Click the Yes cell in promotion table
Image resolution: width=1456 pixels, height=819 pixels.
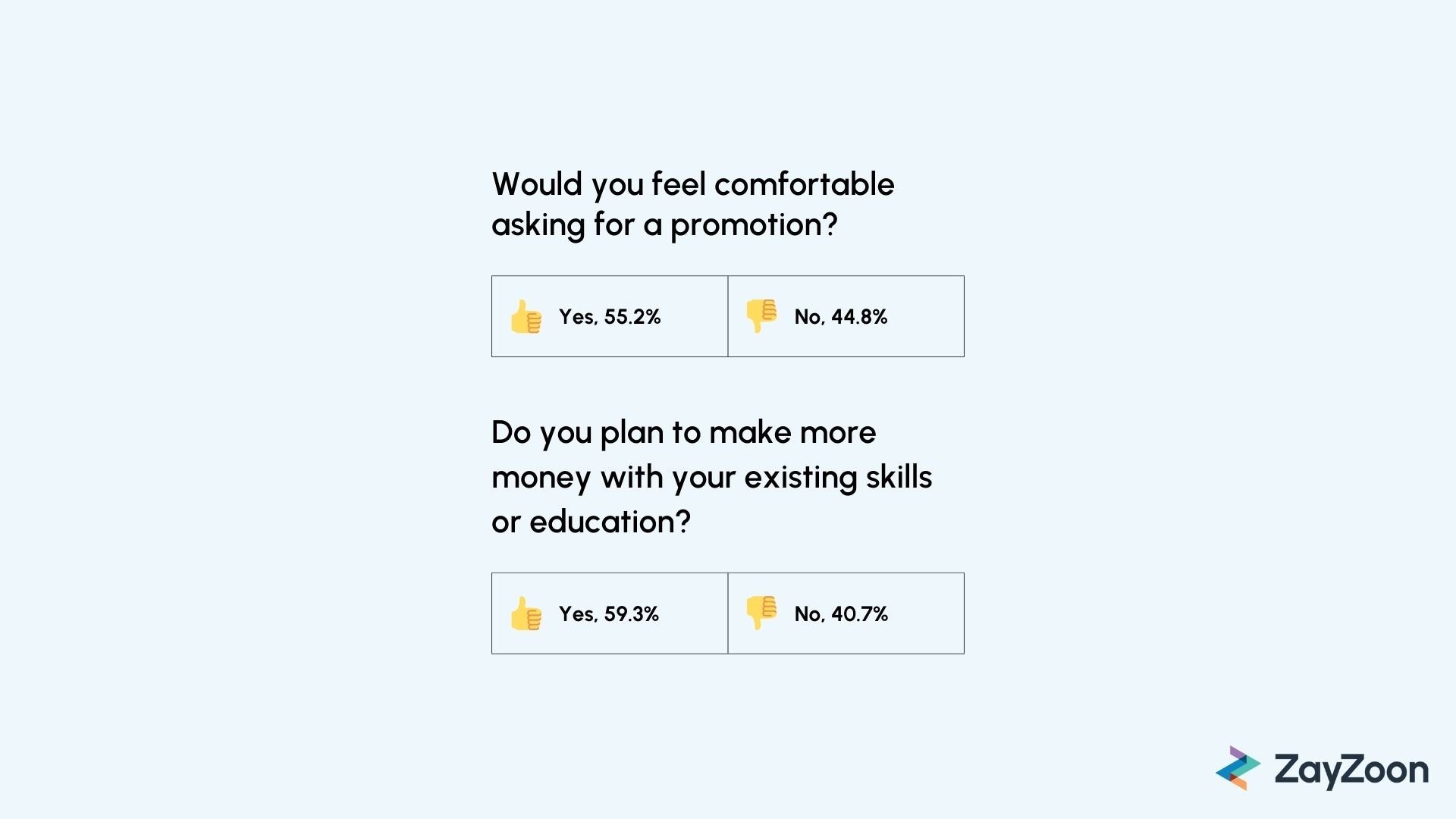coord(610,316)
